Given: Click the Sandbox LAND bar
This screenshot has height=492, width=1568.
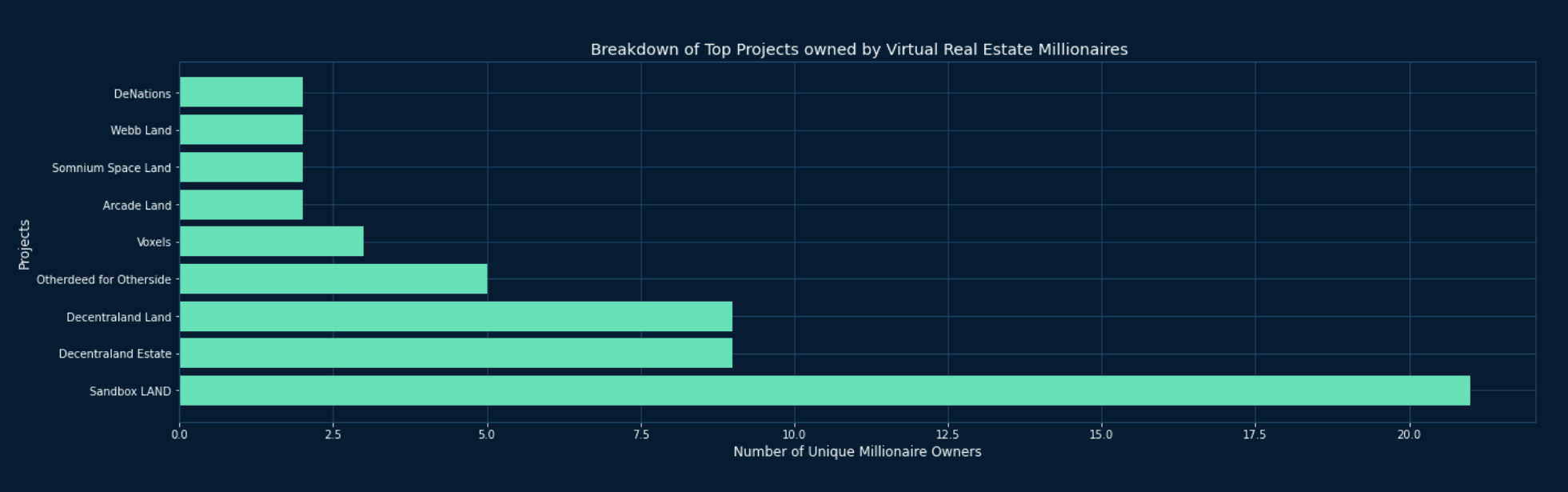Looking at the screenshot, I should [825, 391].
